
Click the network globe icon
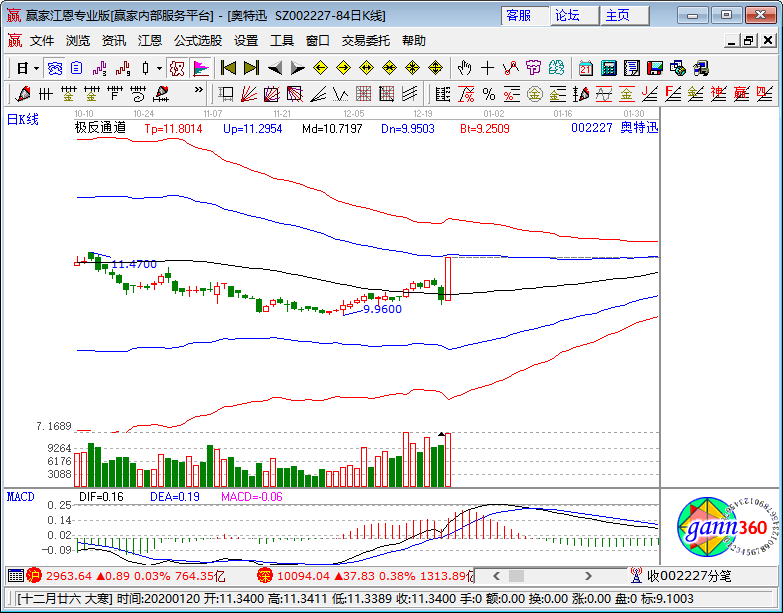[x=678, y=68]
